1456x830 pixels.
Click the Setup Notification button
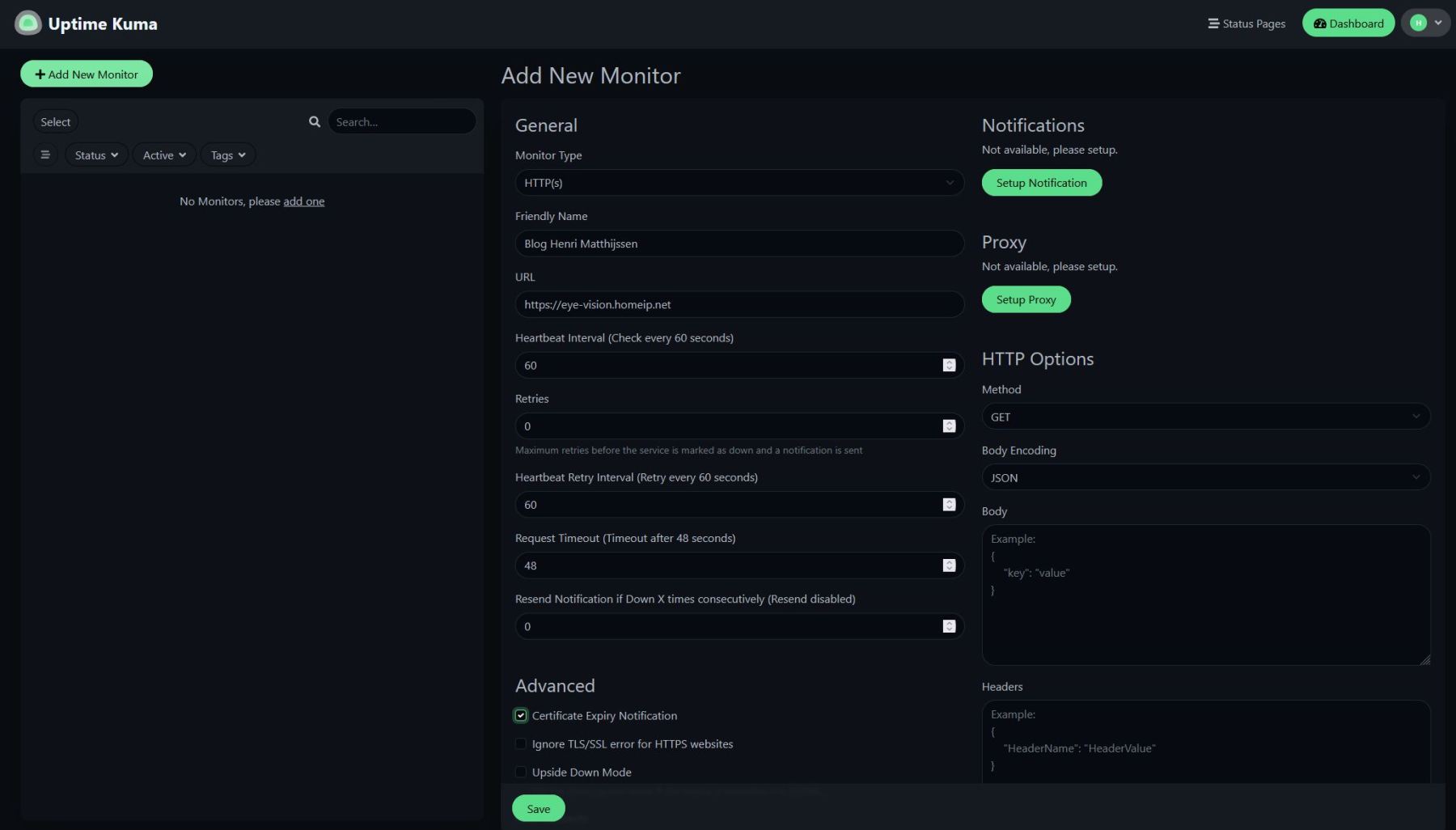pos(1041,183)
